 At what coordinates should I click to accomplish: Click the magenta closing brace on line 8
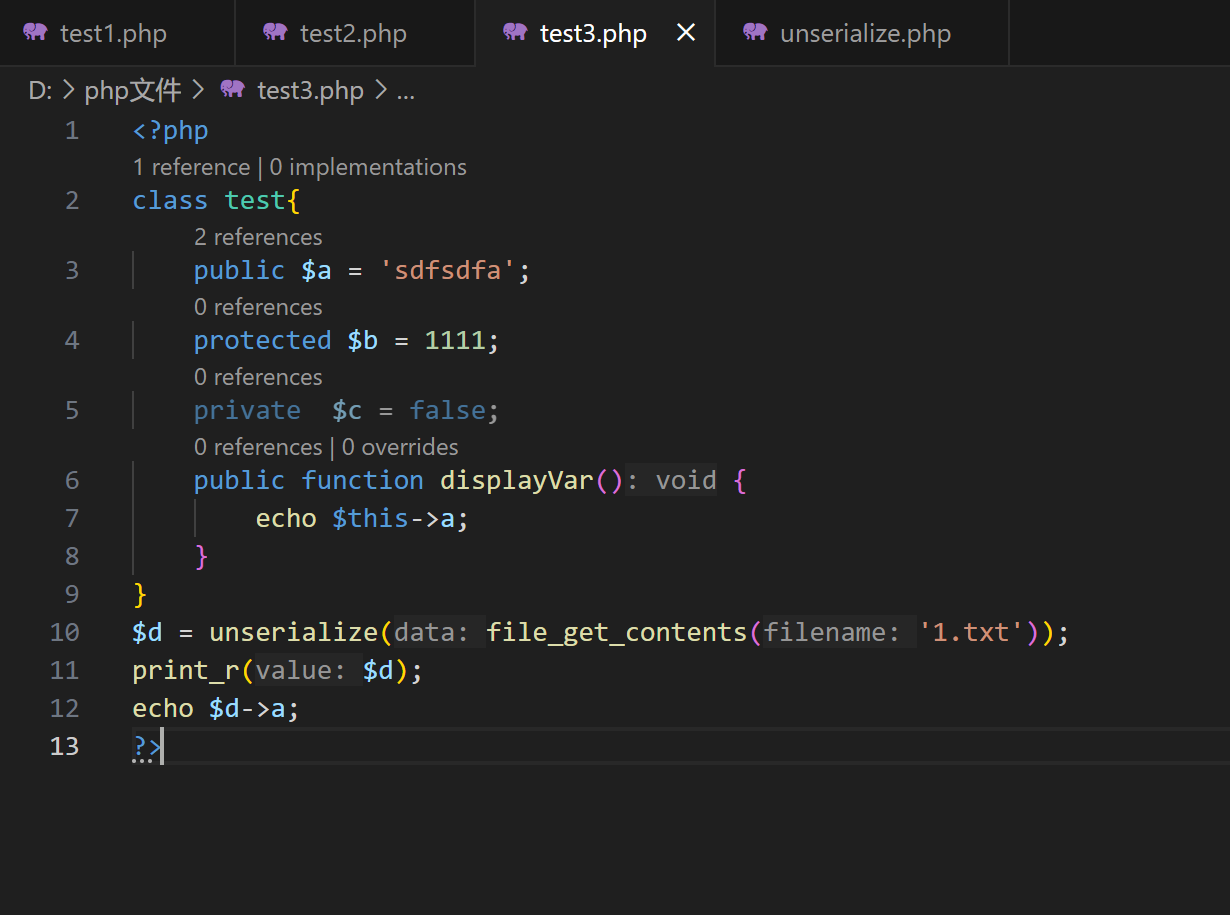point(201,556)
